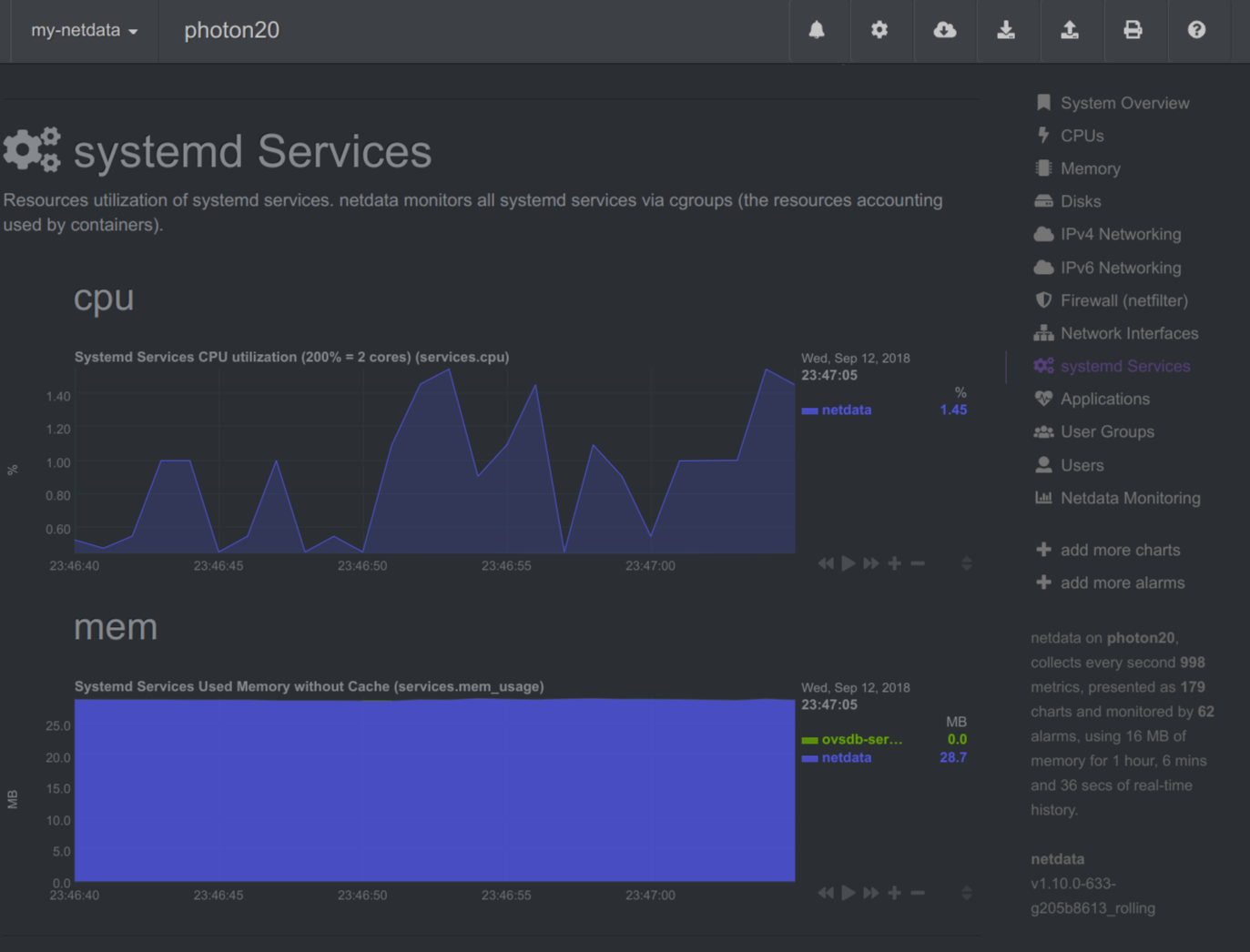Open the alarms bell icon
This screenshot has width=1250, height=952.
(x=817, y=30)
